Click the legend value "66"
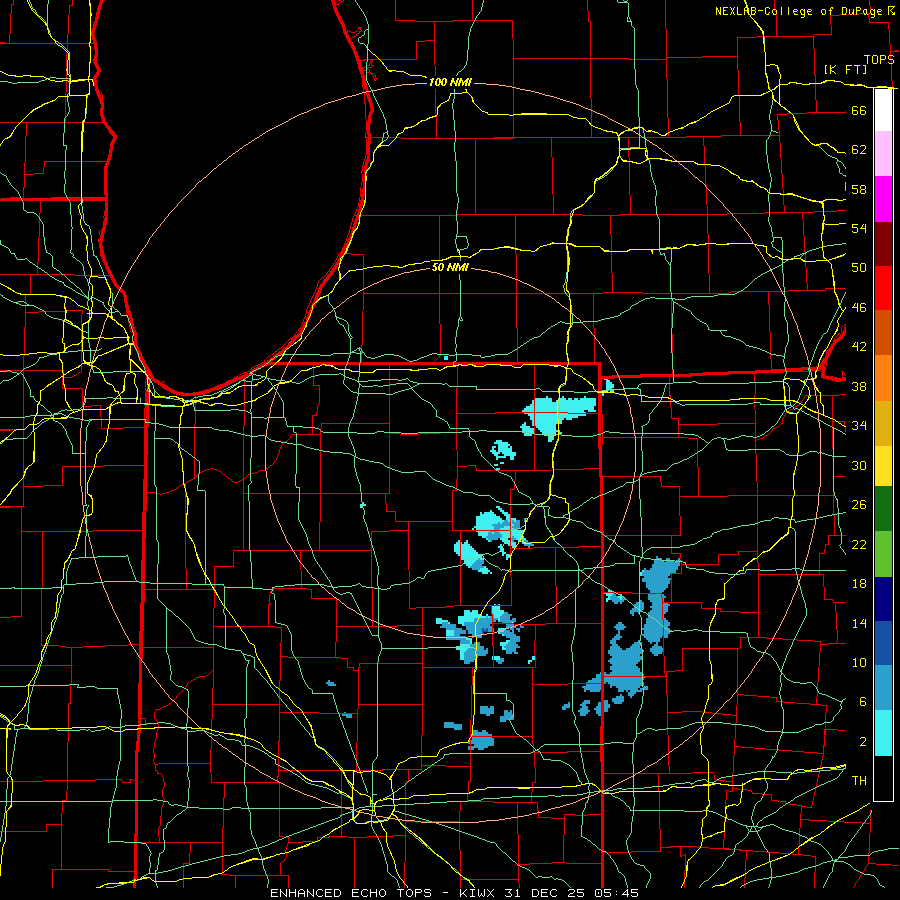Image resolution: width=900 pixels, height=900 pixels. coord(859,110)
